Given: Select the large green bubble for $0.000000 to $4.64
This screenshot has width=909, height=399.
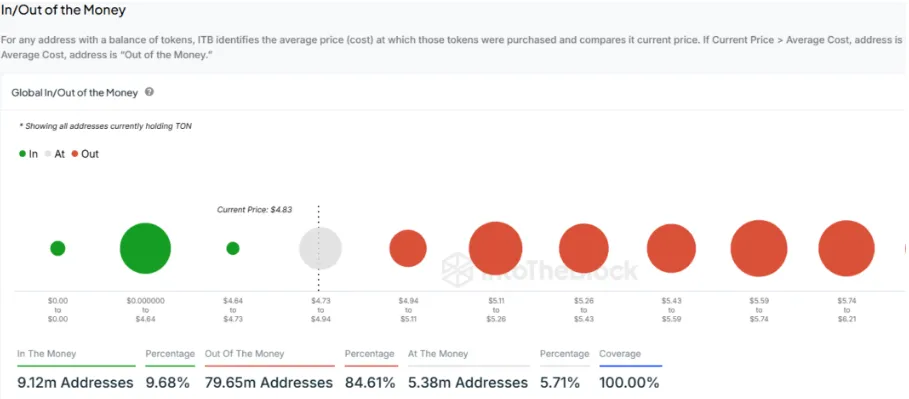Looking at the screenshot, I should tap(146, 248).
